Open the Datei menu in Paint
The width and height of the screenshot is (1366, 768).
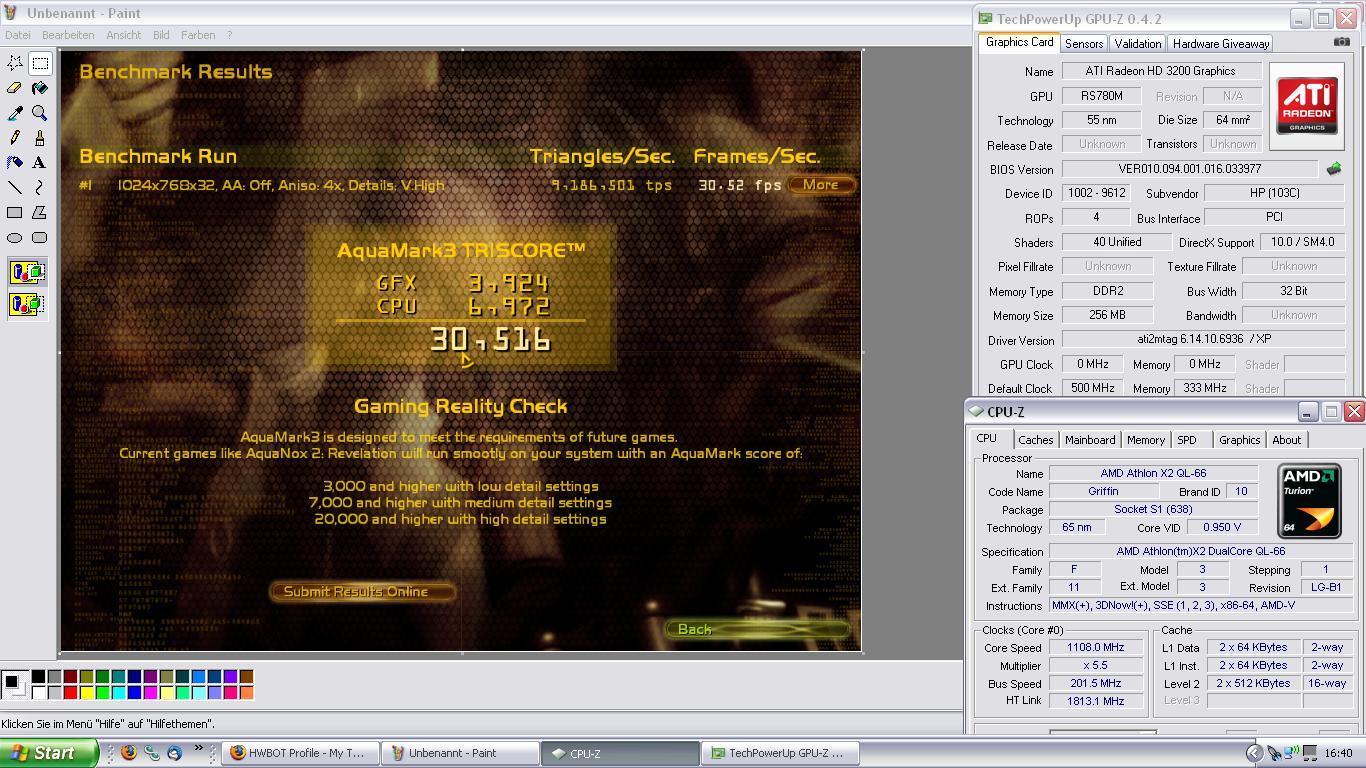point(18,35)
